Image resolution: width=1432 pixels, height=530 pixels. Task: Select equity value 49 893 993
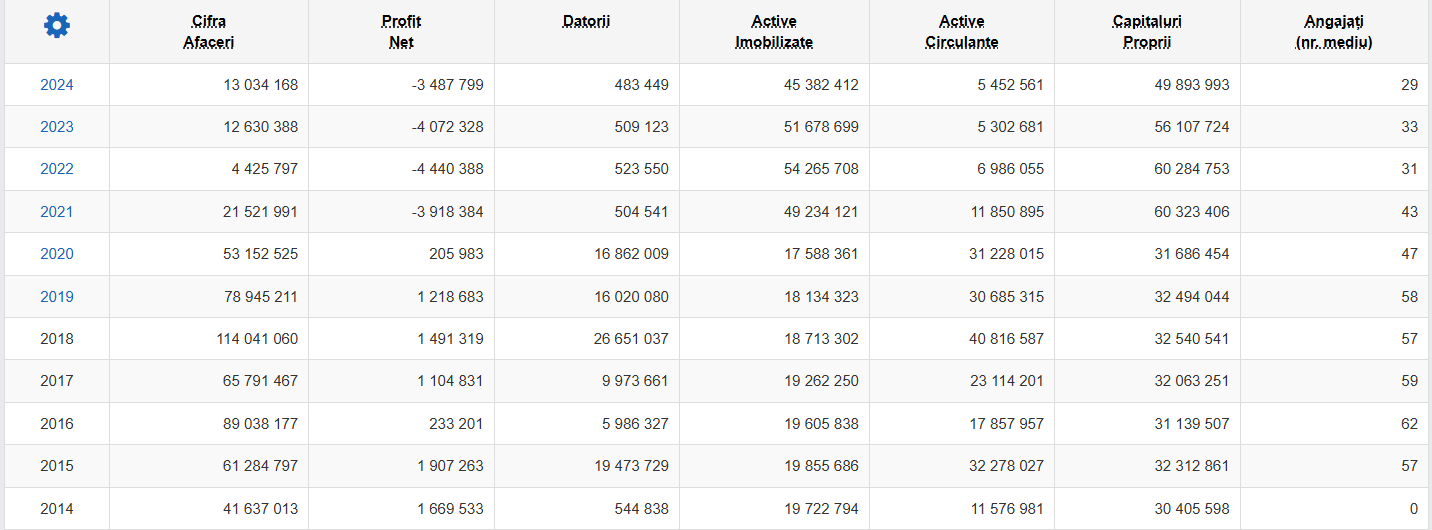[x=1192, y=85]
